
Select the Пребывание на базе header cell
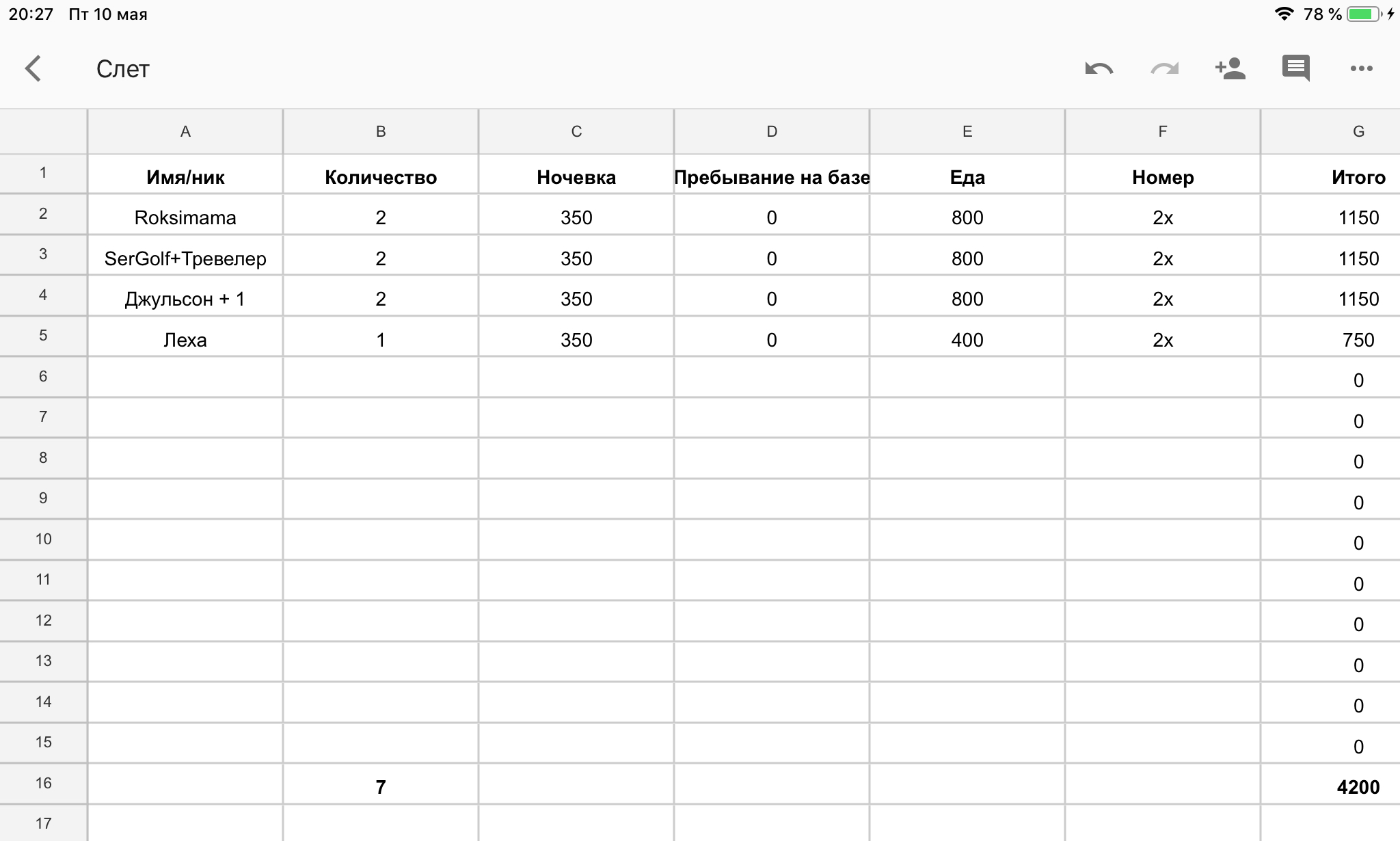tap(772, 177)
